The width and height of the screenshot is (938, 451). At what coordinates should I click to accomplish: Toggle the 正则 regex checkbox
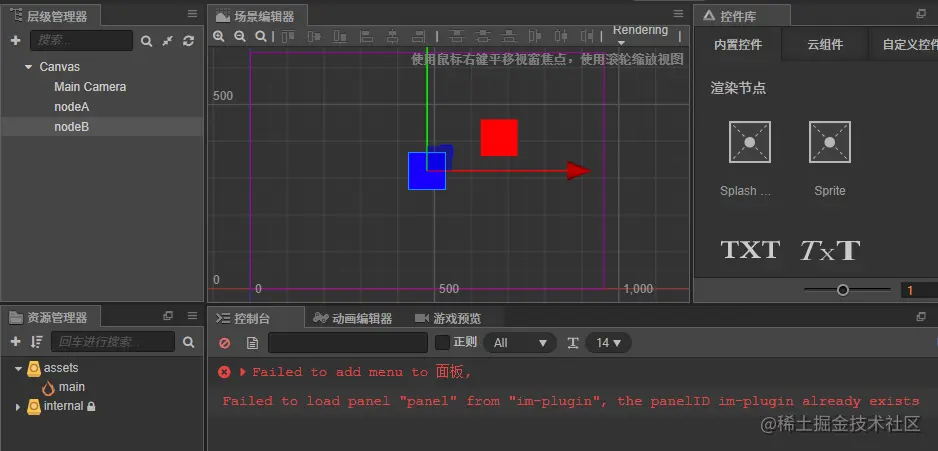click(443, 342)
